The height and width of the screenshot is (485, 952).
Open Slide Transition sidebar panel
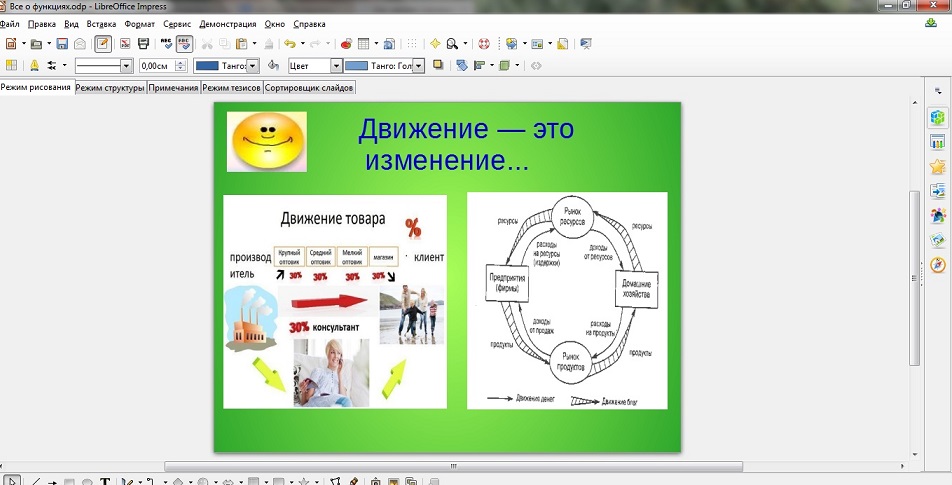pyautogui.click(x=937, y=190)
